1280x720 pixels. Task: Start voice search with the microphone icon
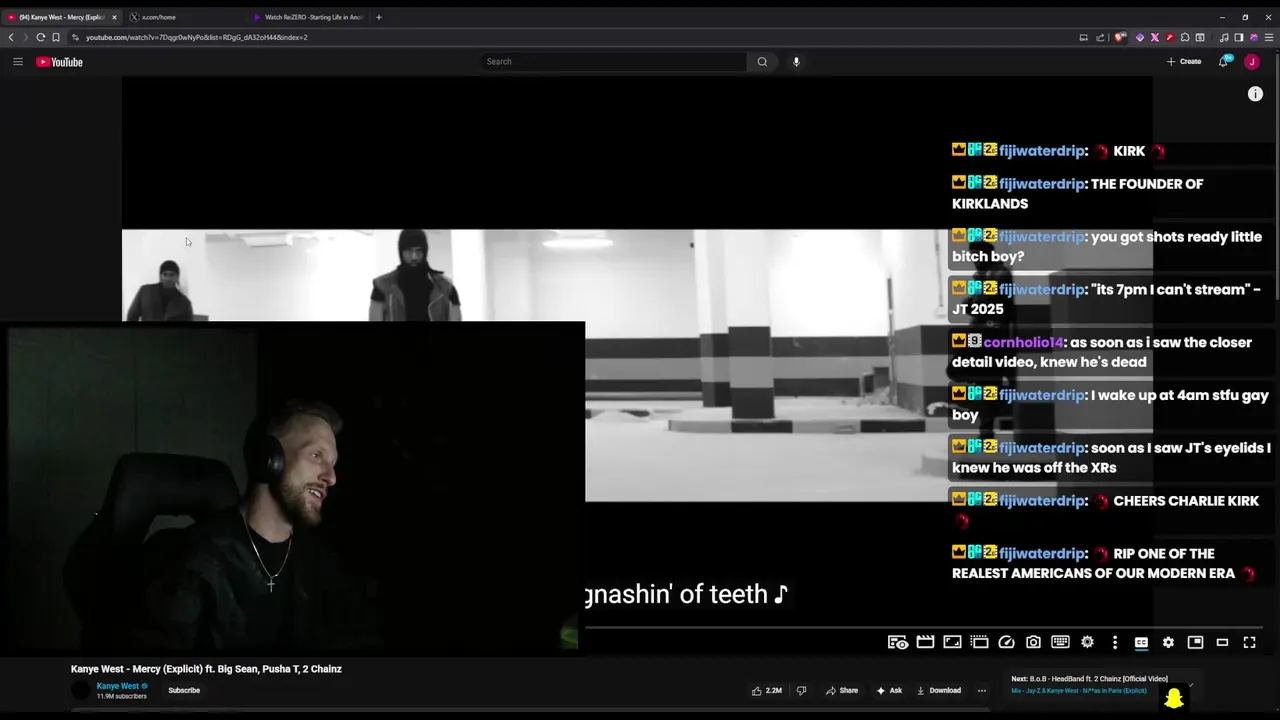point(796,62)
